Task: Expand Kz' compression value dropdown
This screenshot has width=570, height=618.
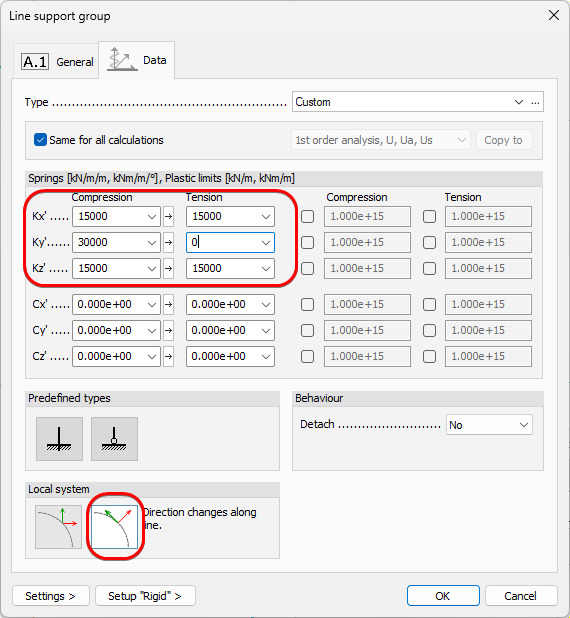Action: pos(152,268)
